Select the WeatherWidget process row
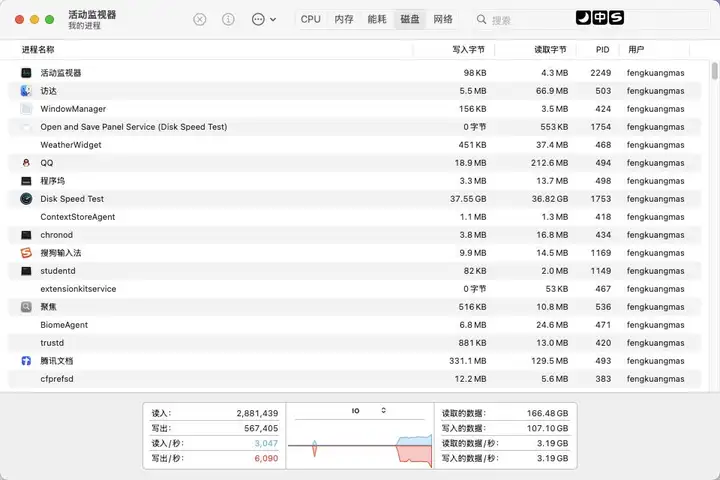 [x=354, y=145]
